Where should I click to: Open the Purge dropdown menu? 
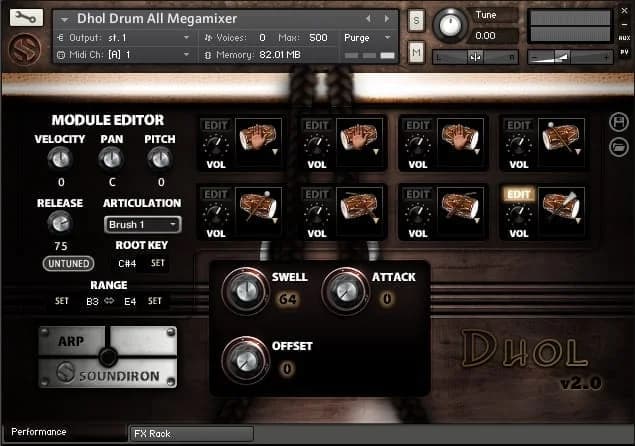point(367,37)
